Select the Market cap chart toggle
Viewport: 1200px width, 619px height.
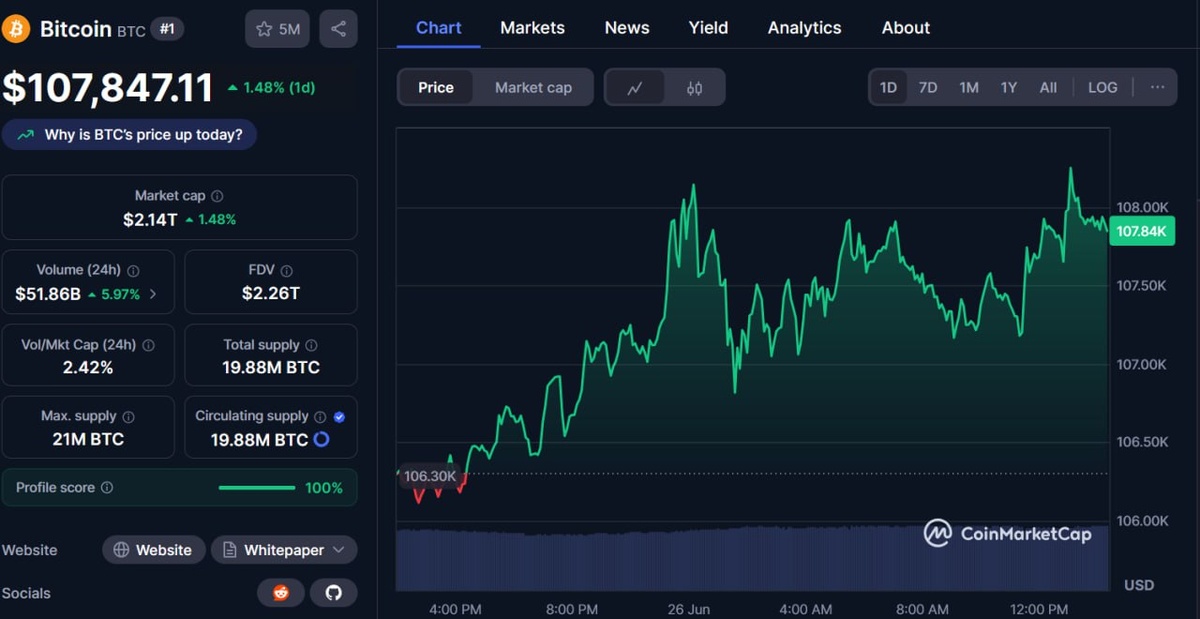point(533,88)
